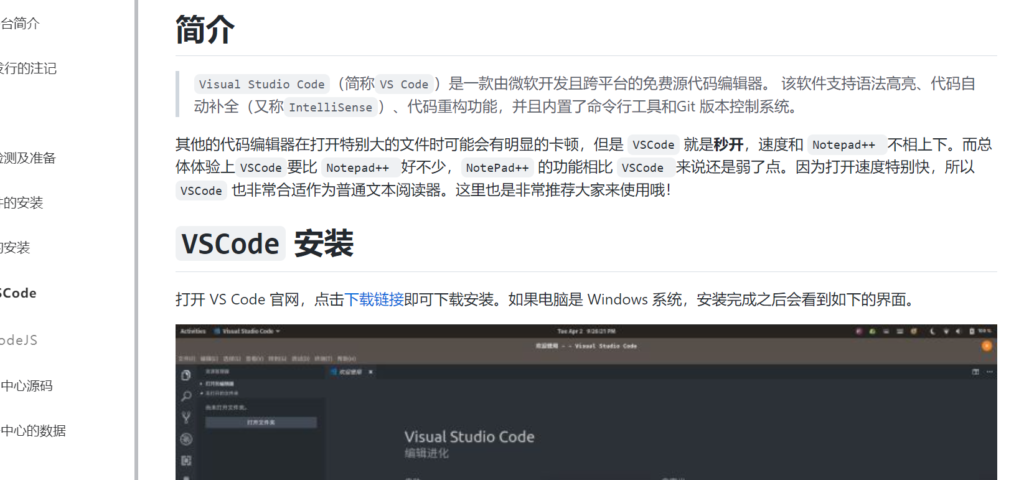Open the 下载链接 download link

coord(374,300)
